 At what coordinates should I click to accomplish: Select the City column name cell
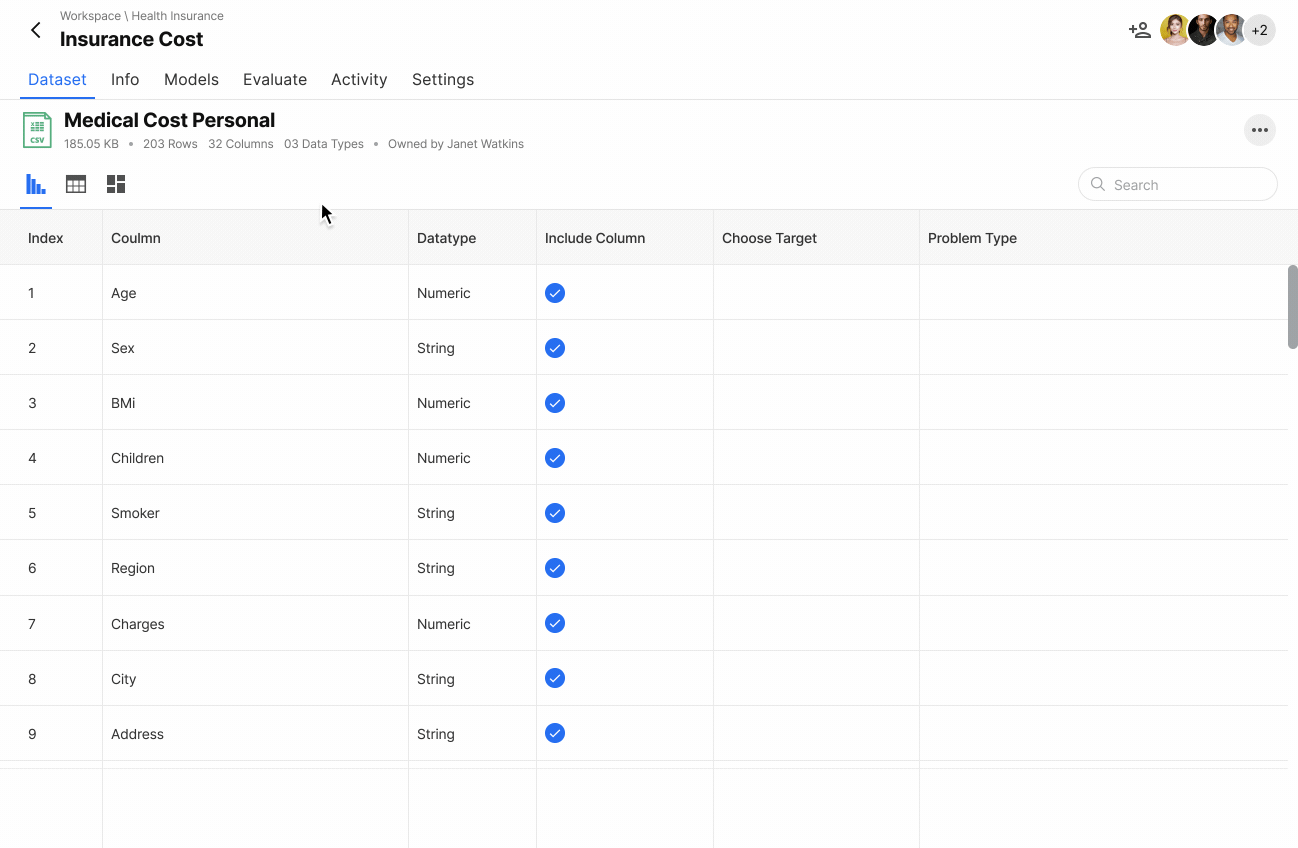[x=255, y=679]
